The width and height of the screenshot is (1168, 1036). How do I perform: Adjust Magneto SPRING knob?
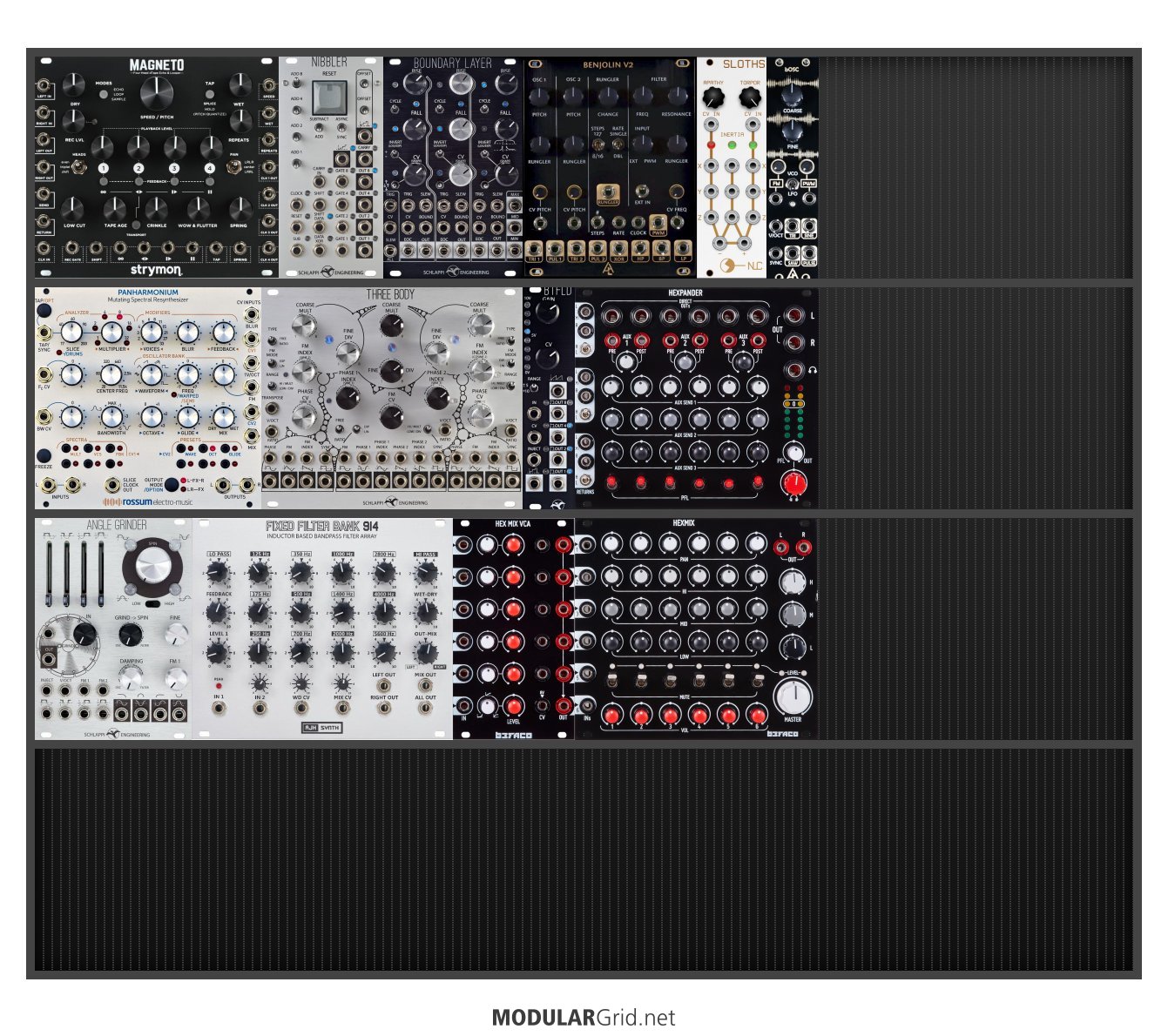click(239, 208)
